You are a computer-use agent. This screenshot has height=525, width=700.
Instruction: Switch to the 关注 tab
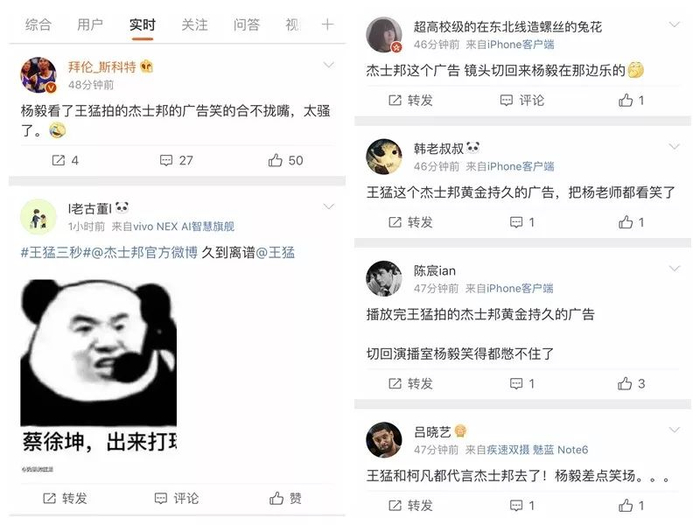195,25
